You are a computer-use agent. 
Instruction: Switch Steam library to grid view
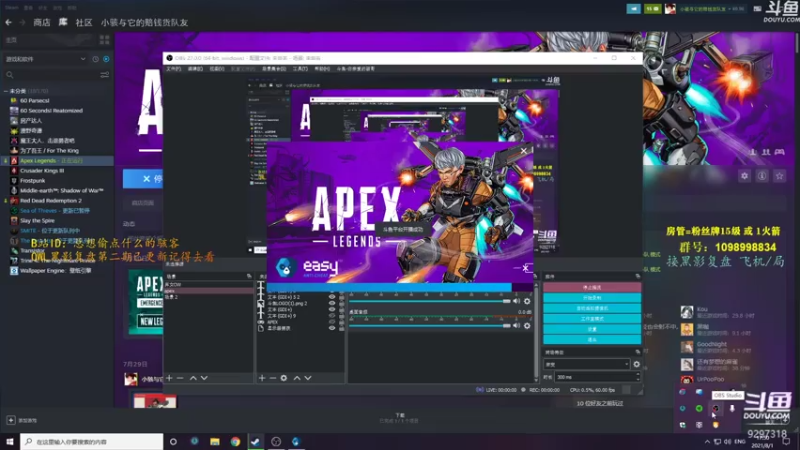tap(105, 40)
